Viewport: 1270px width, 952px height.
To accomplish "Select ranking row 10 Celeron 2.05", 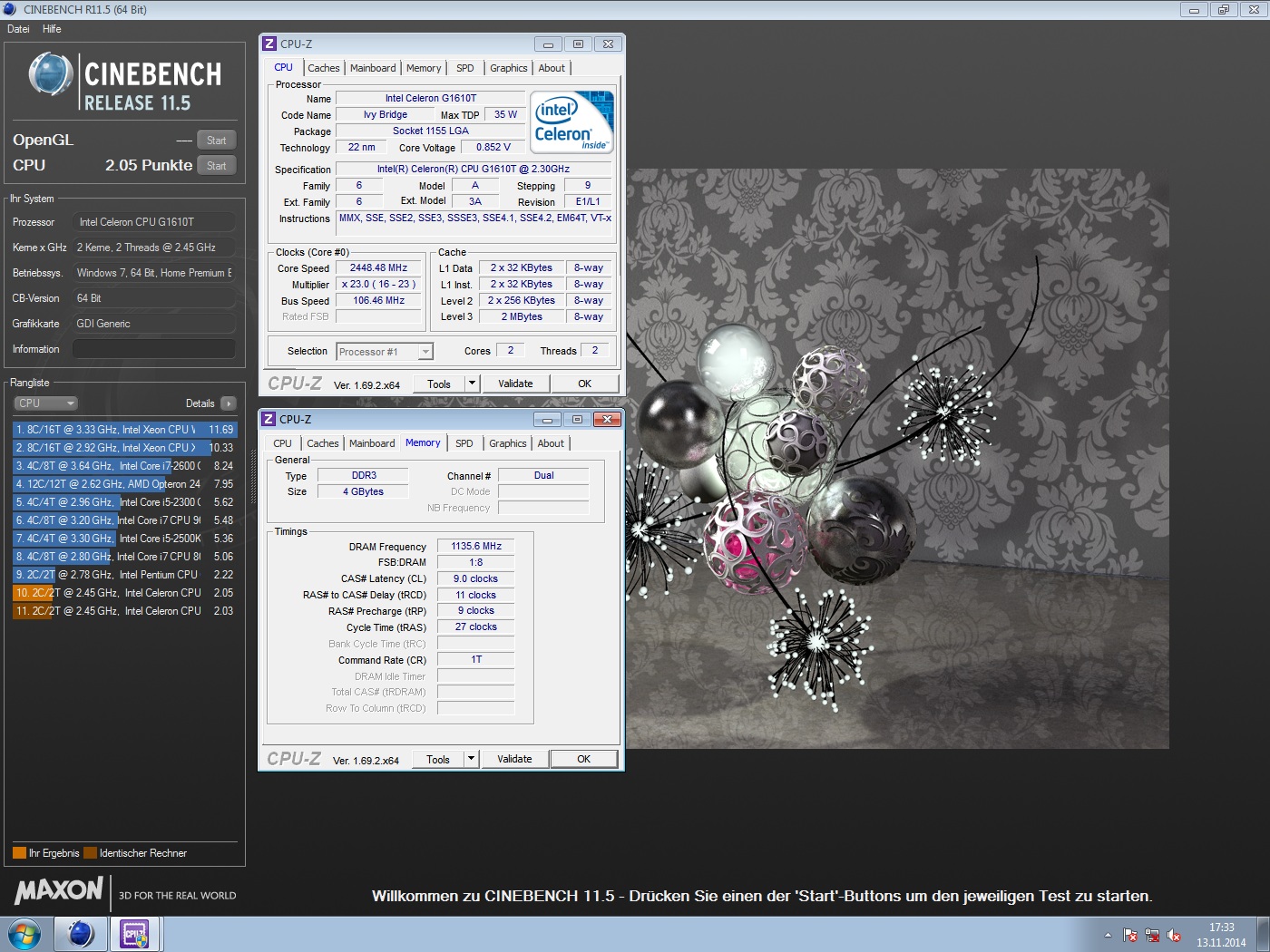I will tap(124, 593).
